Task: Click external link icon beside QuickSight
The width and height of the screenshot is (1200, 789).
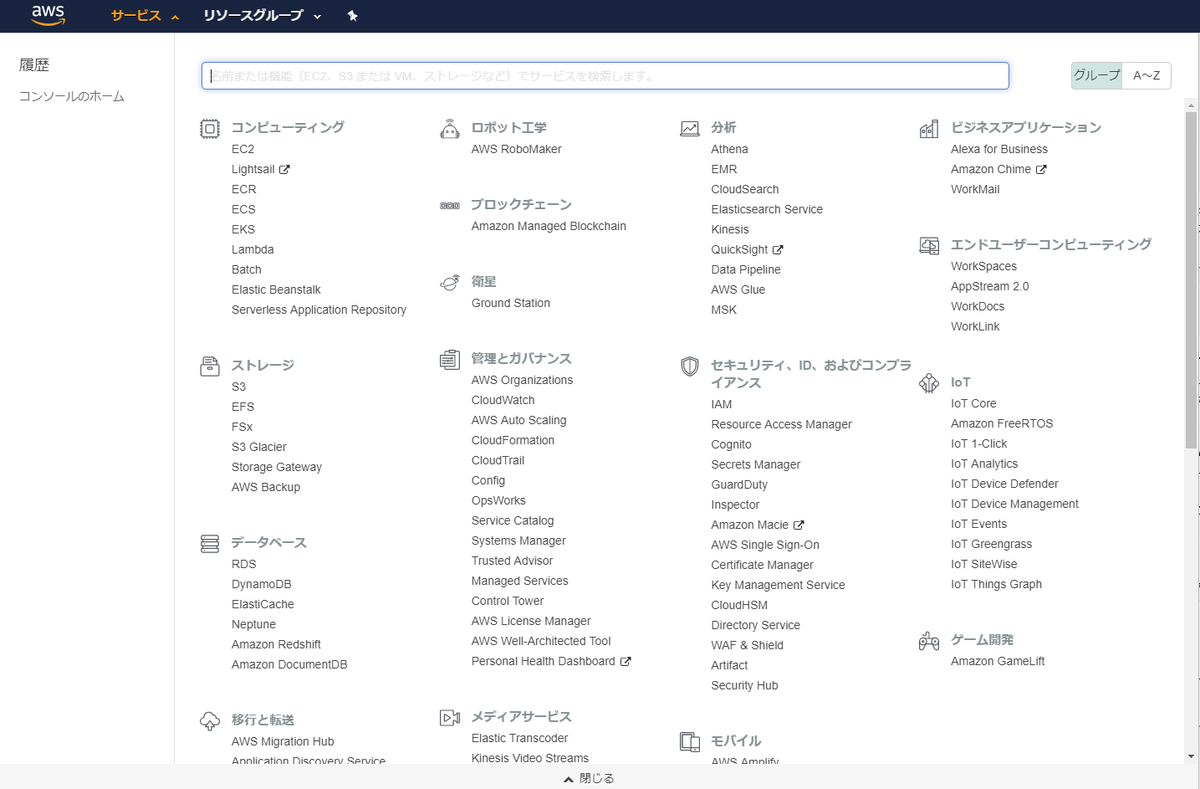Action: click(x=778, y=249)
